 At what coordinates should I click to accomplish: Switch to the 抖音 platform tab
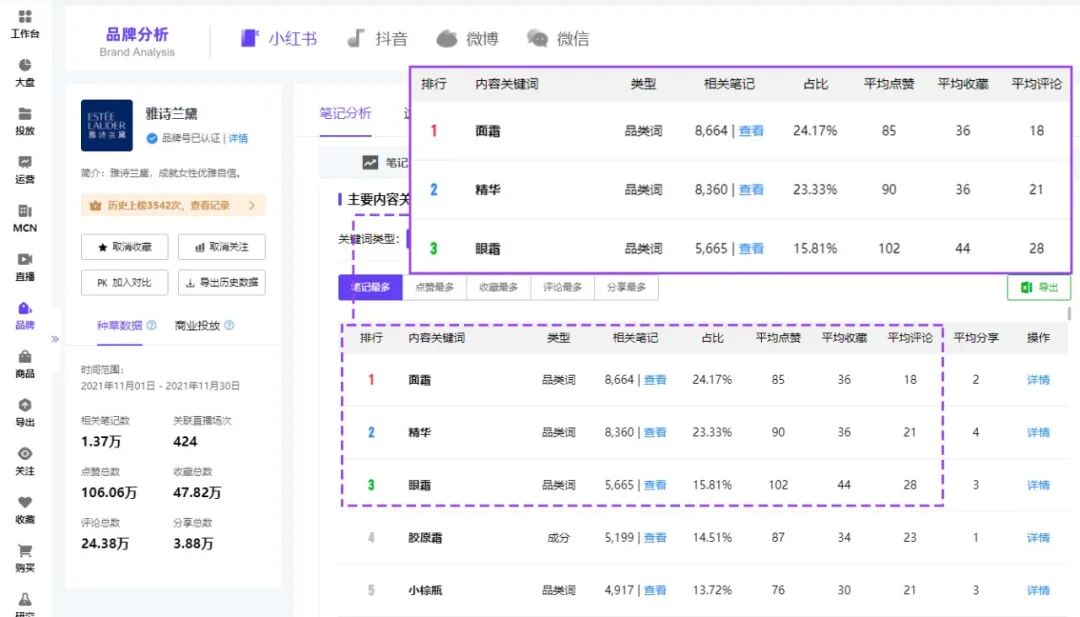377,39
